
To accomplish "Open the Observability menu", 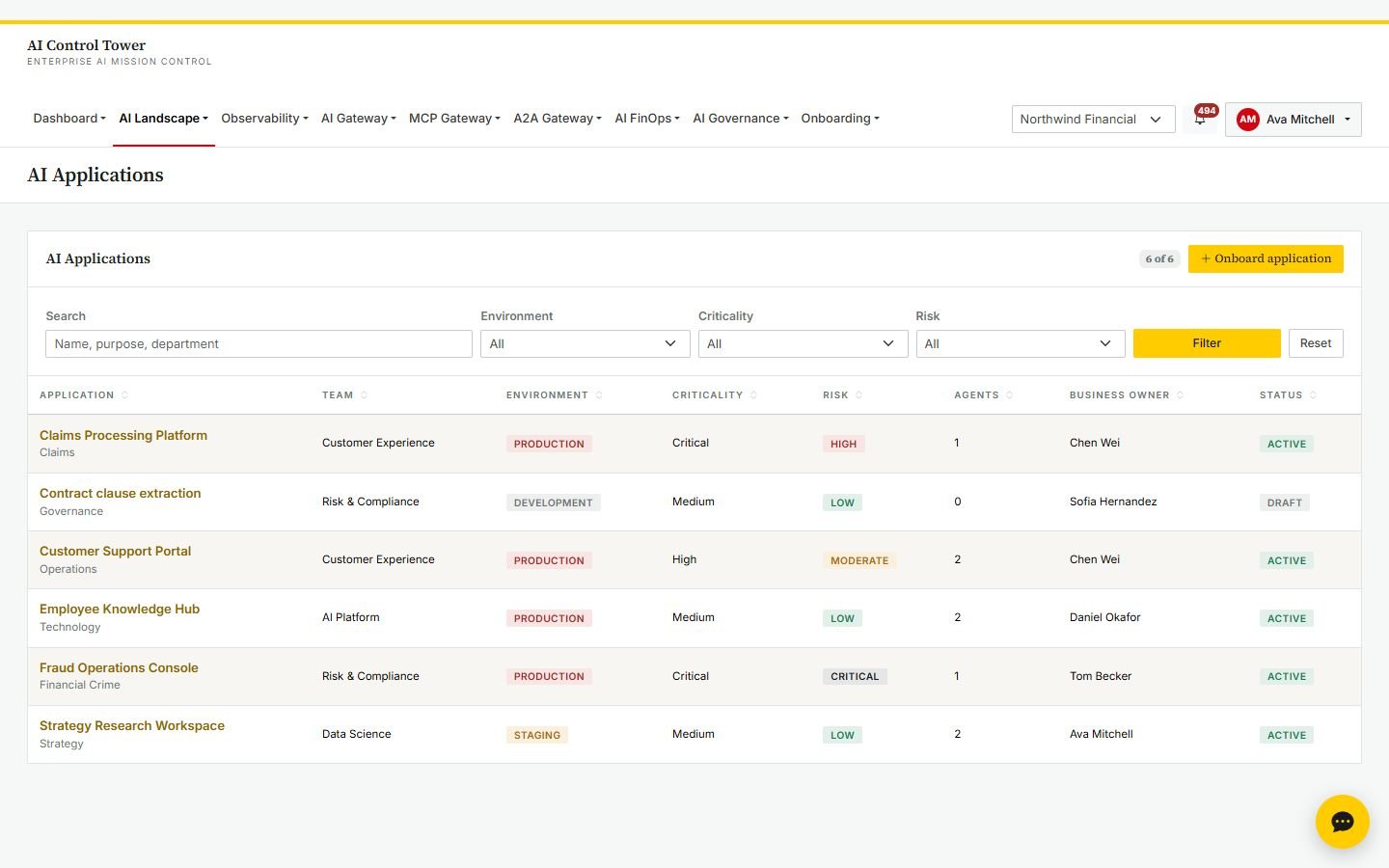I will [264, 119].
